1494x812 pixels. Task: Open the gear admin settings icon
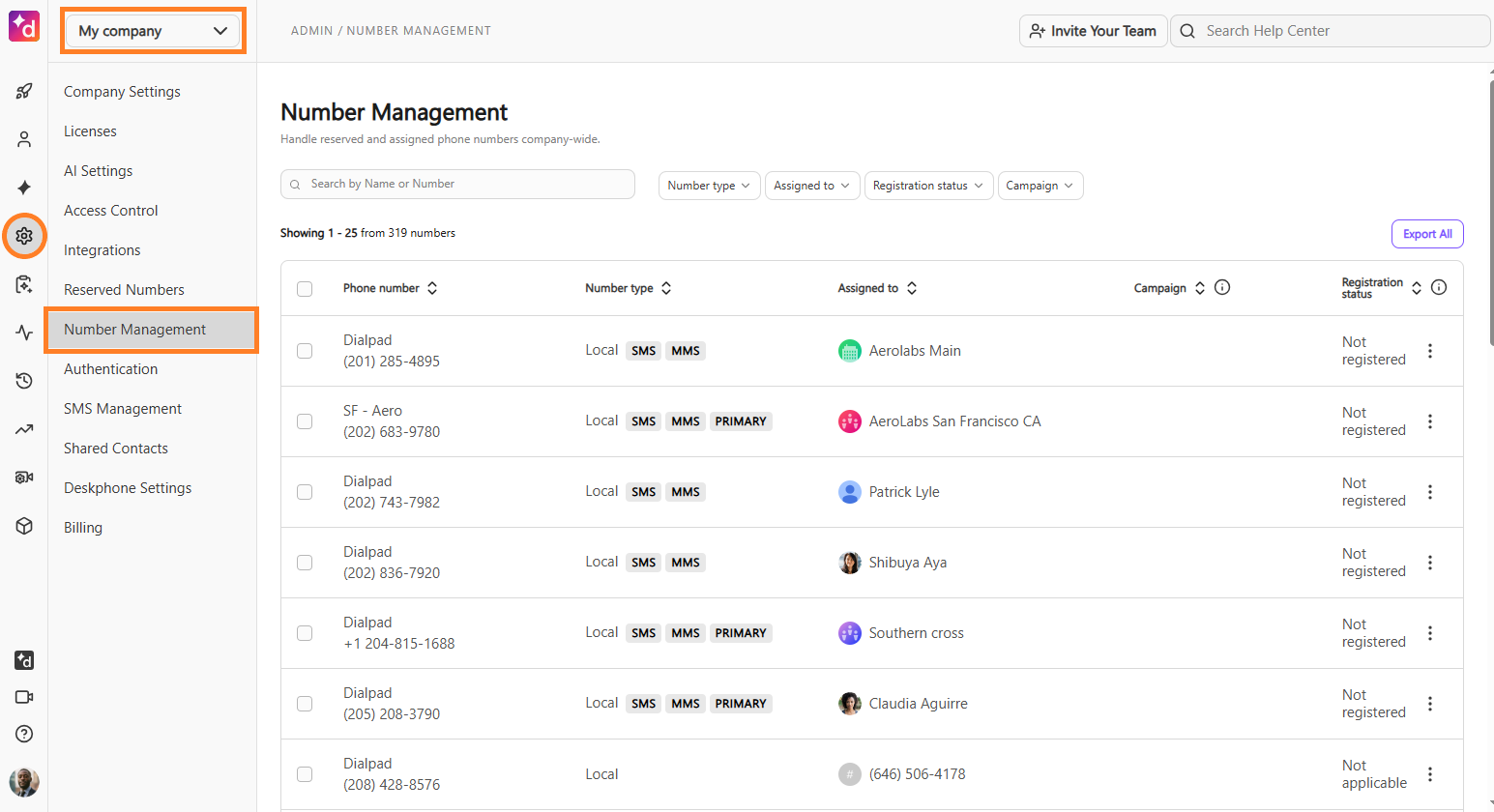(x=24, y=236)
